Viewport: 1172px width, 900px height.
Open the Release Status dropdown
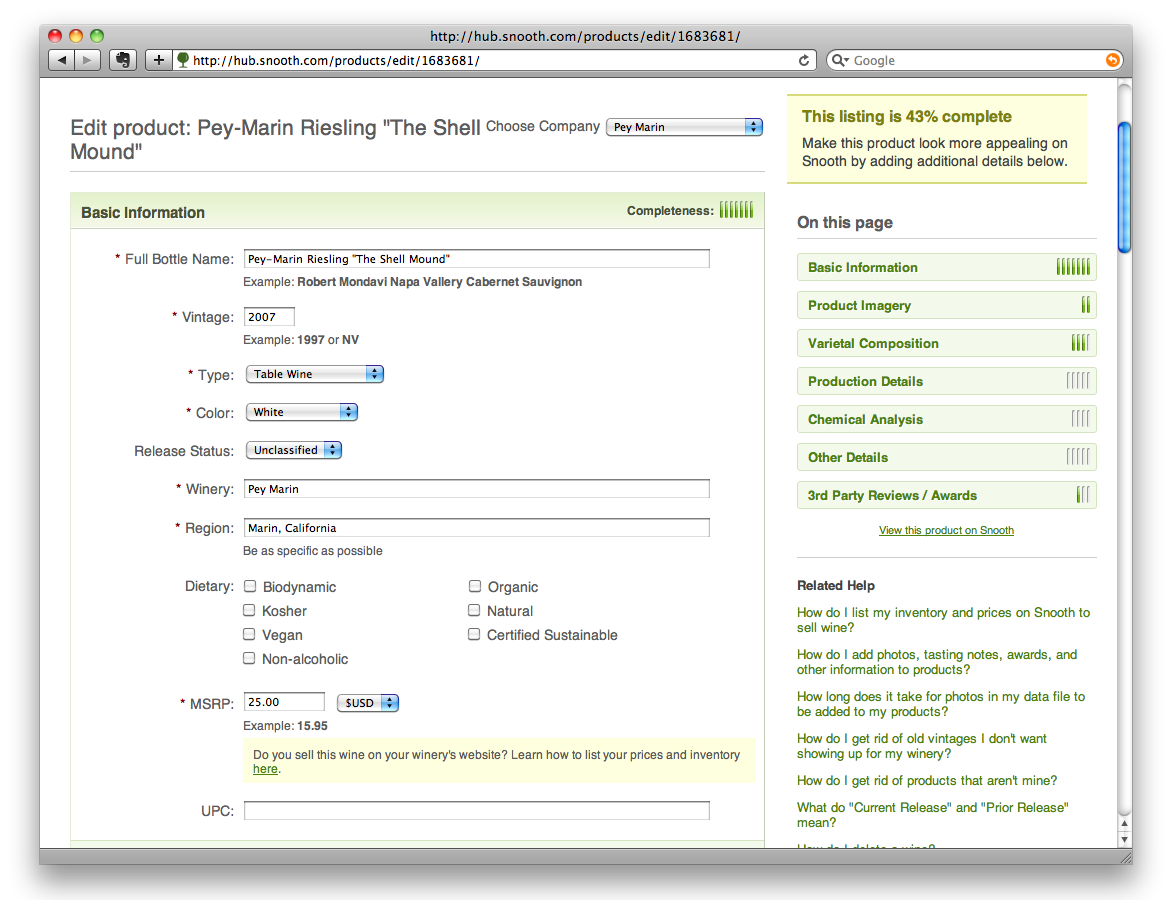pos(294,450)
